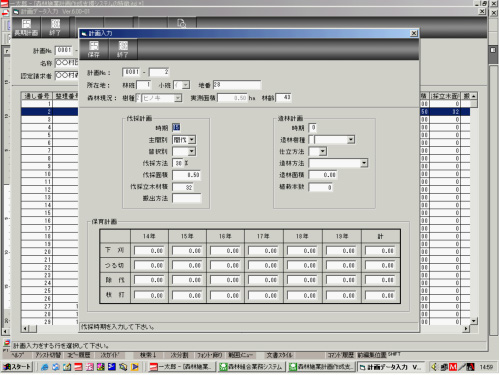Switch to 森林施業計画作成支 taskbar button
Viewport: 500px width, 375px height.
tap(322, 367)
